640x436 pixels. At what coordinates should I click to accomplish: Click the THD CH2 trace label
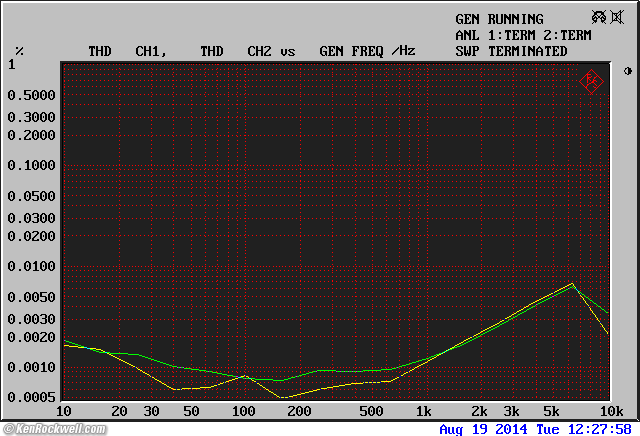pyautogui.click(x=235, y=51)
